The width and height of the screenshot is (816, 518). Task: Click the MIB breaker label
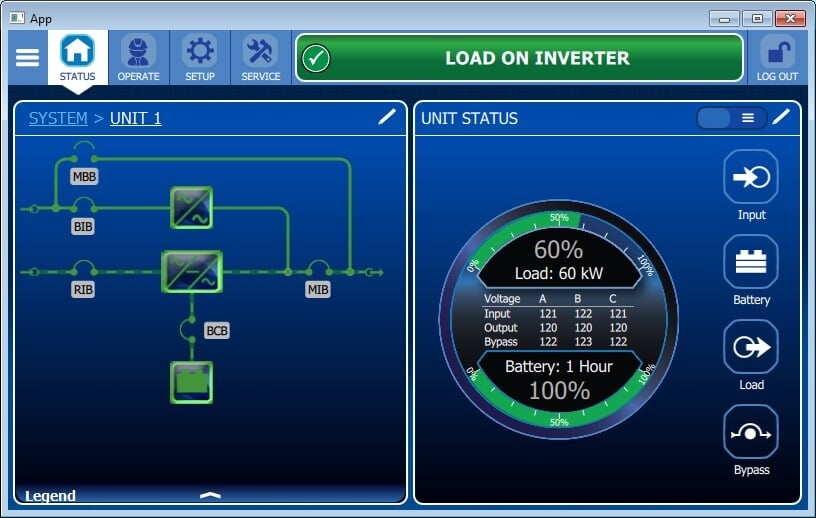click(318, 289)
